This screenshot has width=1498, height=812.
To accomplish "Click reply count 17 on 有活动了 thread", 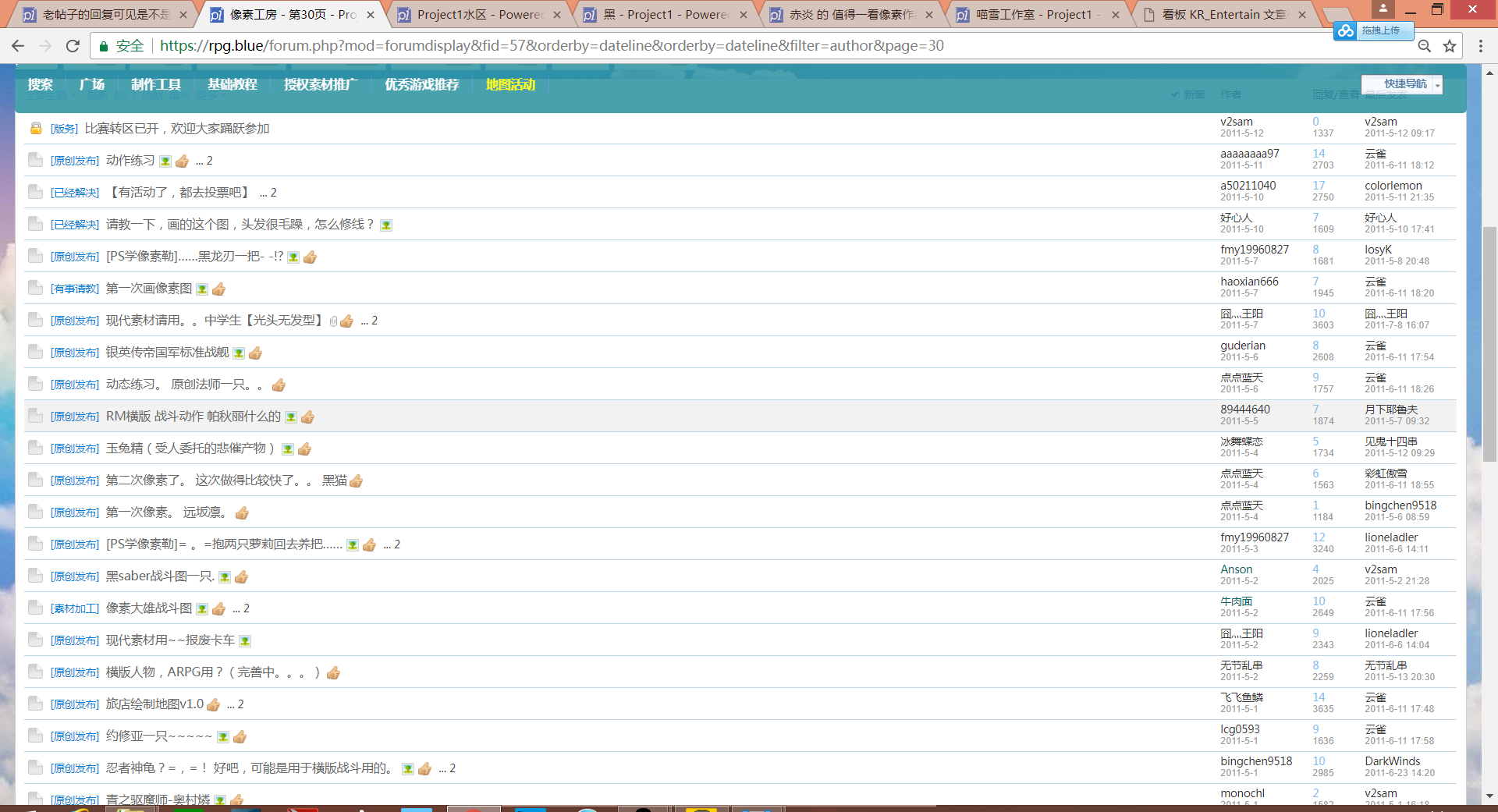I will [1319, 186].
